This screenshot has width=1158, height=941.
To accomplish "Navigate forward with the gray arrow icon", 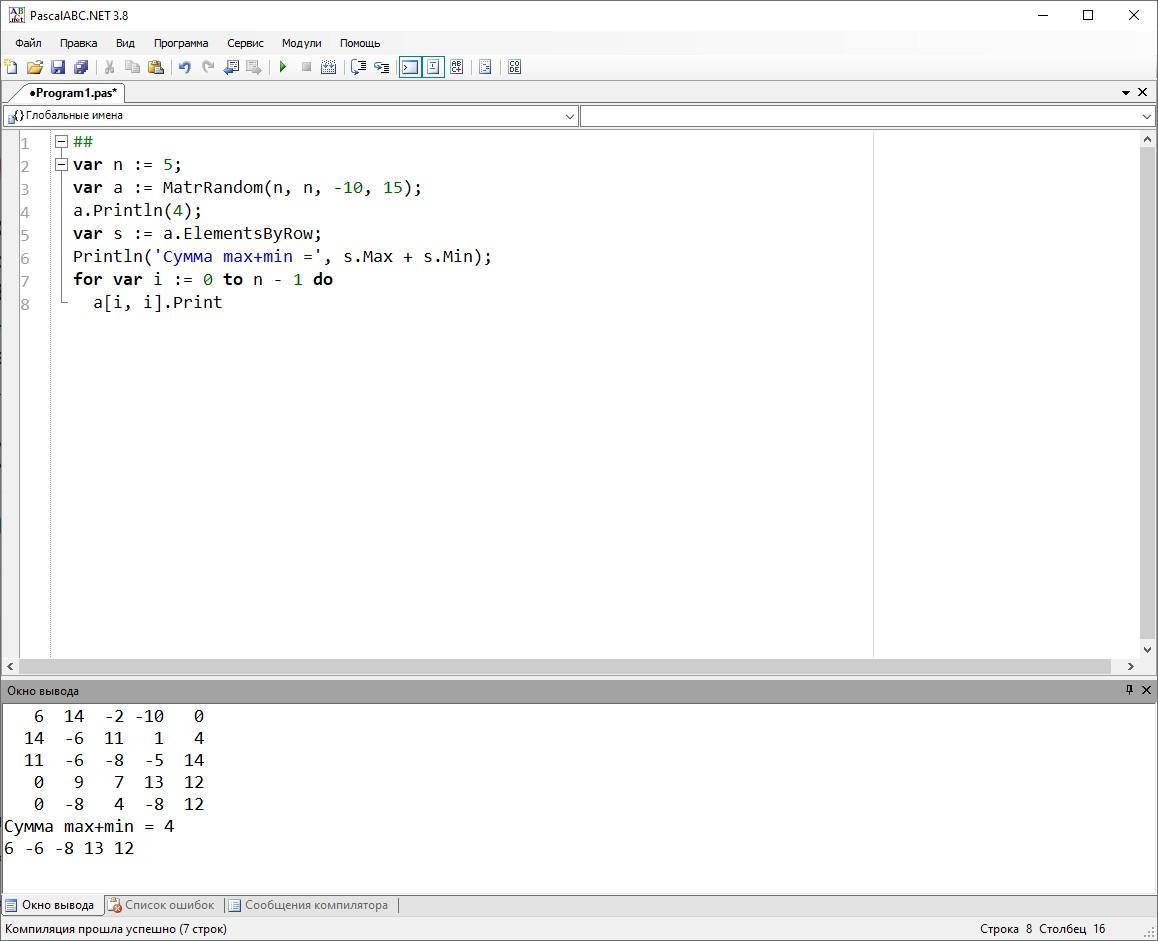I will coord(254,67).
